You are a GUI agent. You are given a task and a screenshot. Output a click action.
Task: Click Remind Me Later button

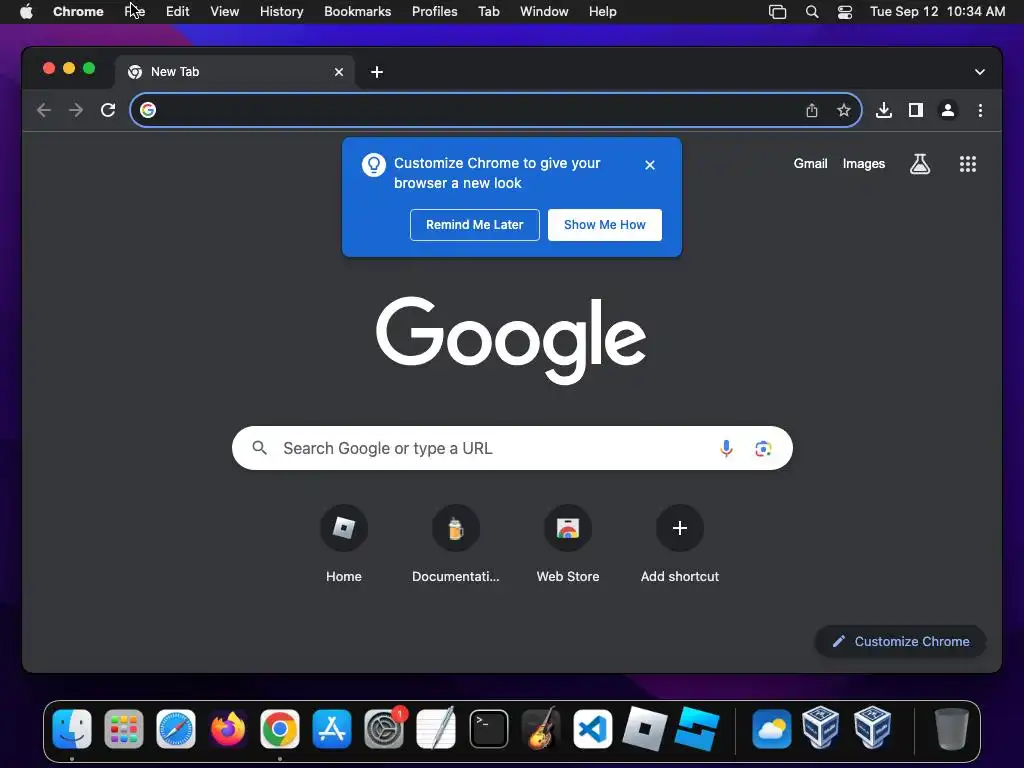coord(475,225)
